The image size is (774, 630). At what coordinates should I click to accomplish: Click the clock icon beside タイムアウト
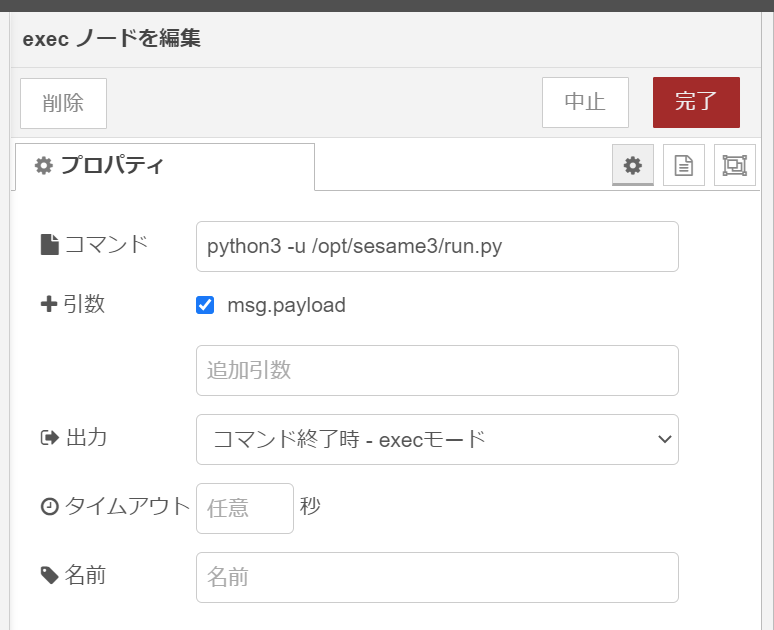[x=49, y=507]
